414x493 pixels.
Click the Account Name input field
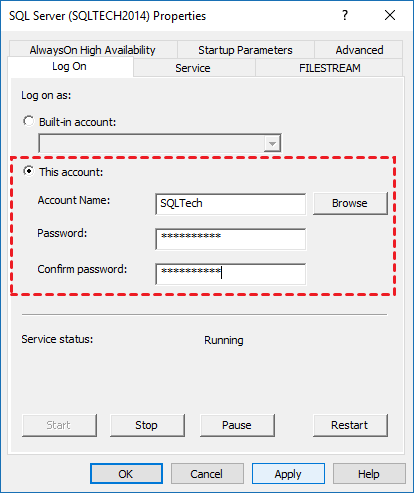230,204
